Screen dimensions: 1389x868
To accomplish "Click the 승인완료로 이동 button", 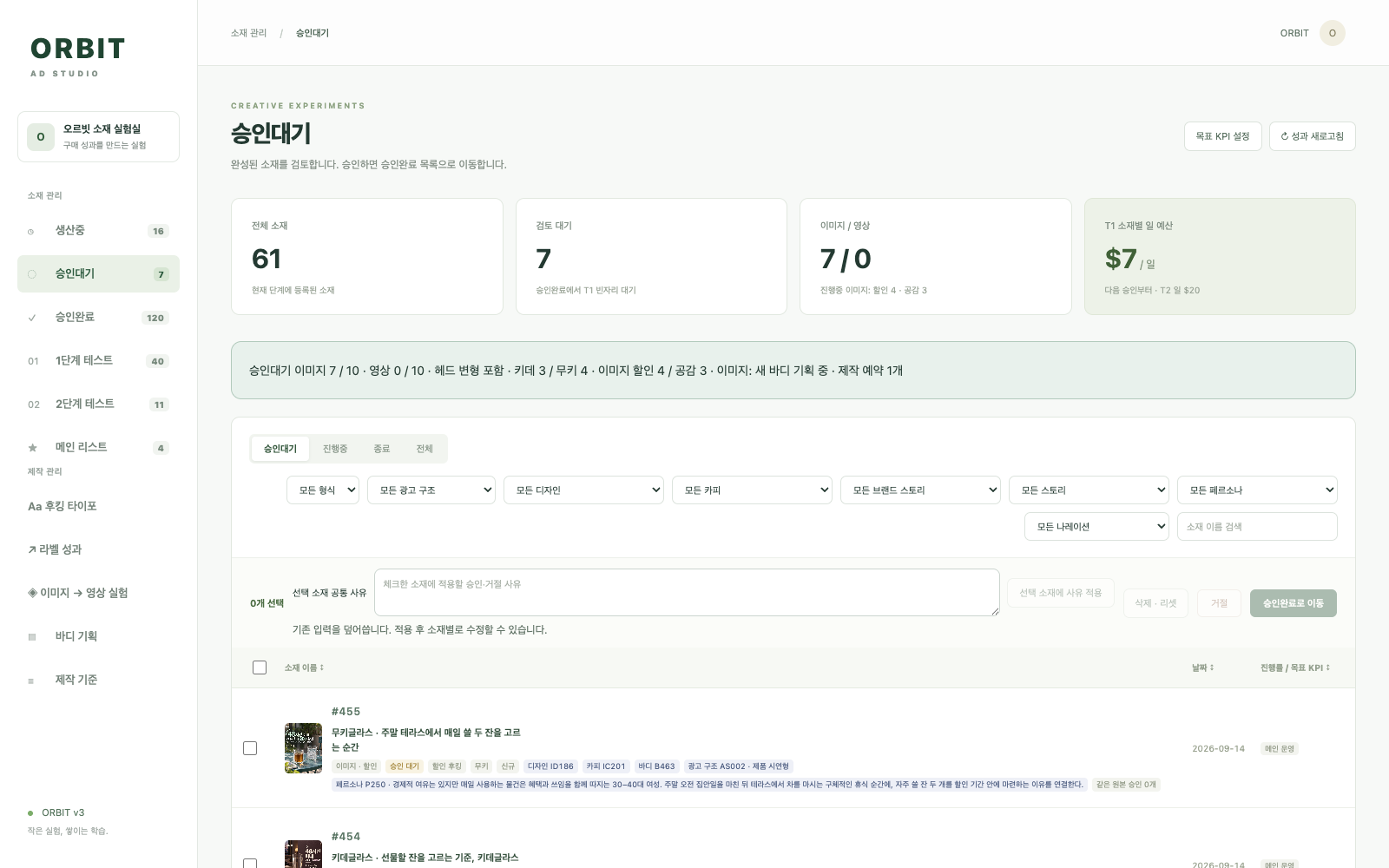I will [x=1294, y=603].
